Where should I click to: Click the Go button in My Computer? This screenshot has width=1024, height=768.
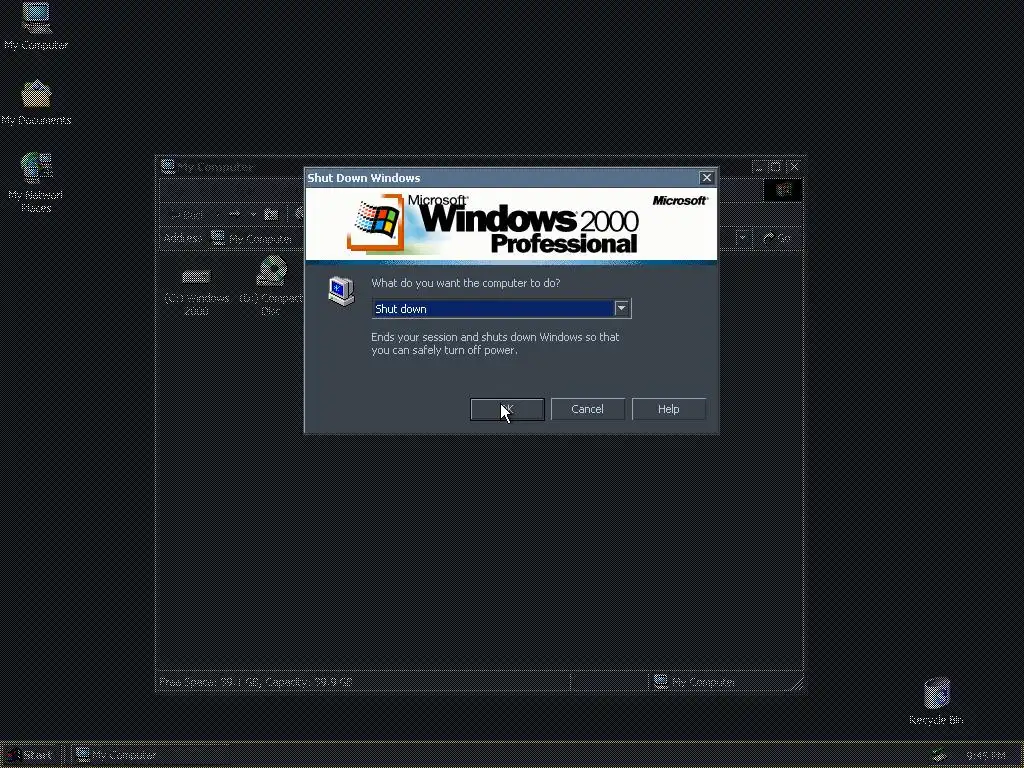coord(777,238)
